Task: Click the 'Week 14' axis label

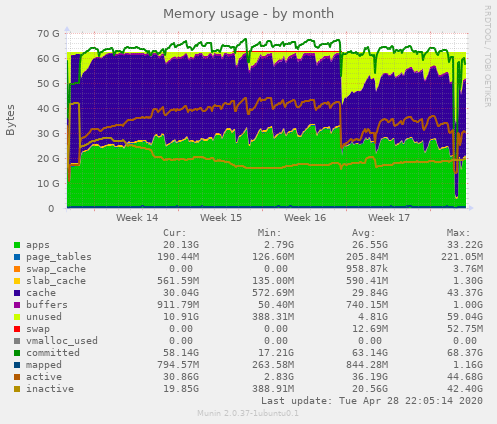Action: [x=137, y=218]
